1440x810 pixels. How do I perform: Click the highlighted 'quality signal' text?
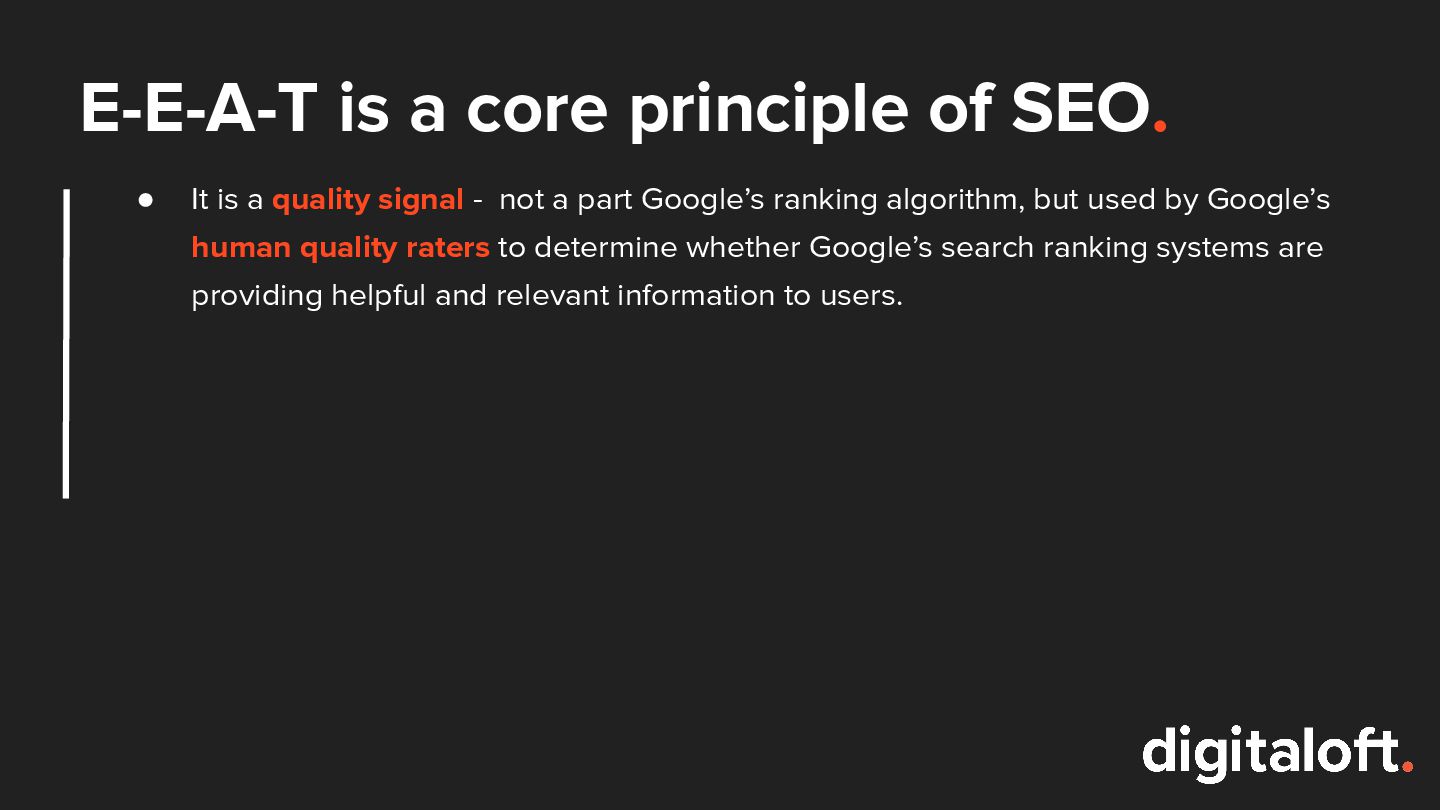click(367, 200)
